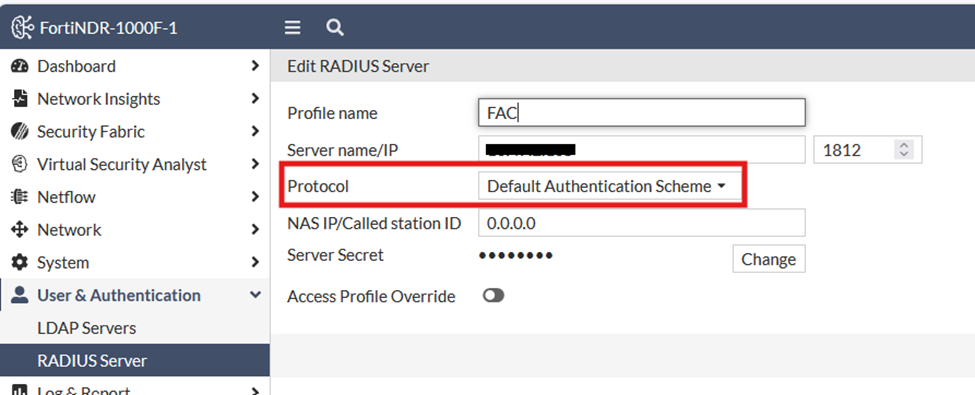Select RADIUS Server submenu item

point(135,360)
